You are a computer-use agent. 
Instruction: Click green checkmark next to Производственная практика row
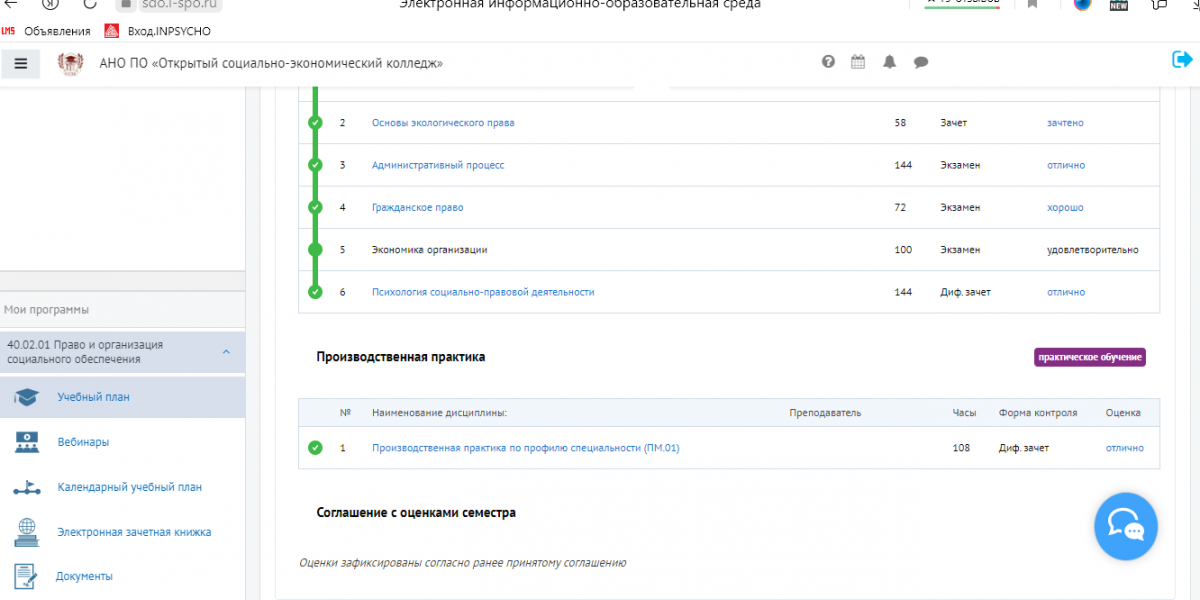point(316,448)
